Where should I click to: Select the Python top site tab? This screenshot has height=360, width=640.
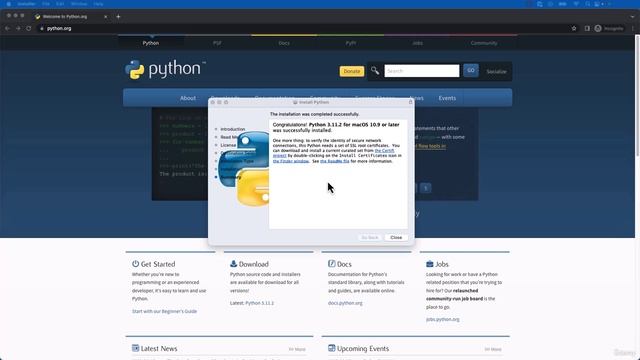click(151, 43)
